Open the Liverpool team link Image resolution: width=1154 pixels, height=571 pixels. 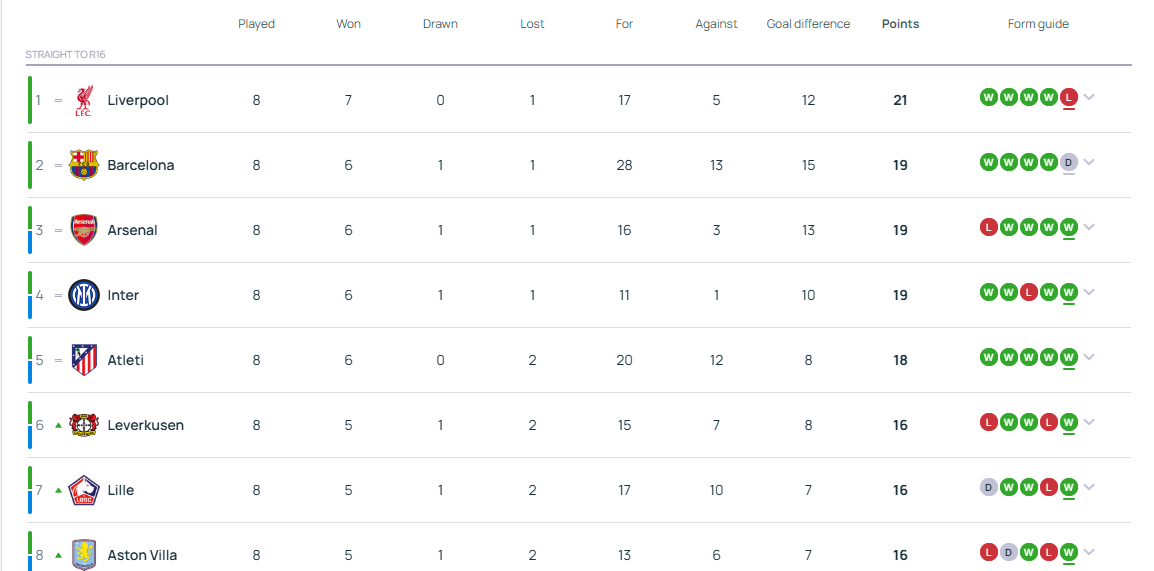click(138, 100)
